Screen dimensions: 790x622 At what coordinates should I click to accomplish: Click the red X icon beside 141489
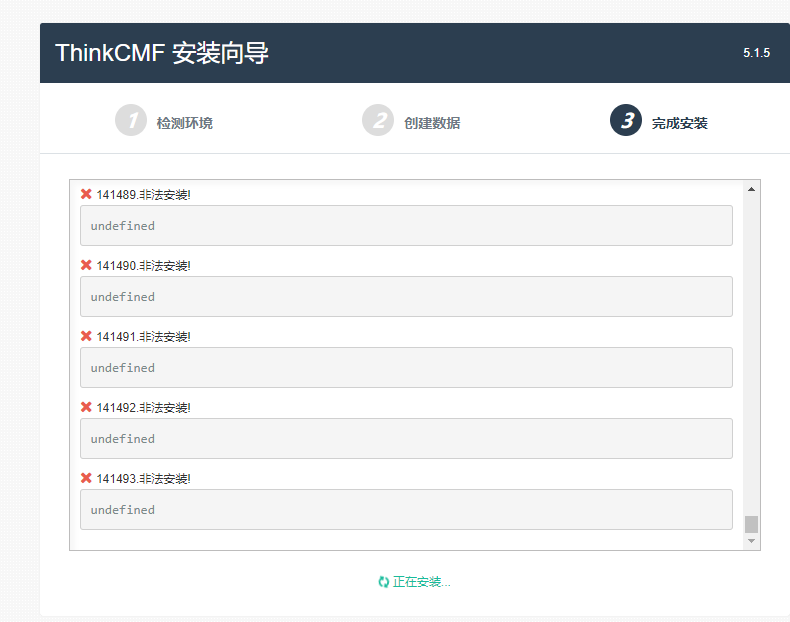(86, 194)
